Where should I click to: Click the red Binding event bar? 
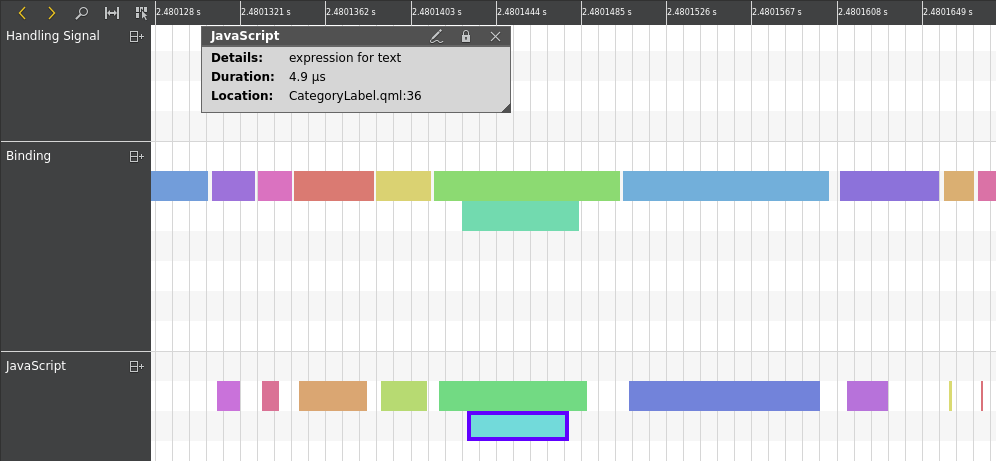(x=333, y=186)
